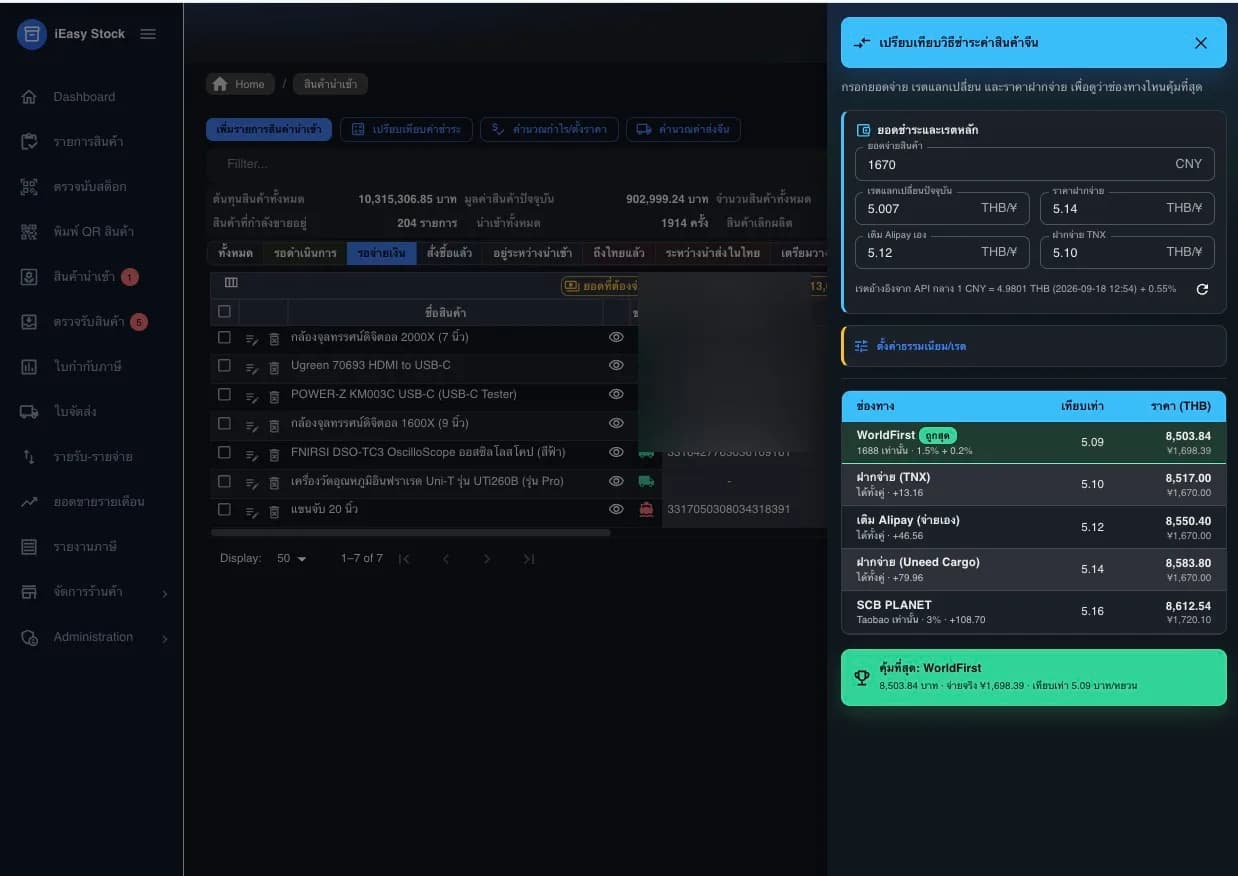Tick checkbox for กล้องจุลทรรศน์ดิจิตอล 2000X
The image size is (1238, 876).
pyautogui.click(x=224, y=337)
